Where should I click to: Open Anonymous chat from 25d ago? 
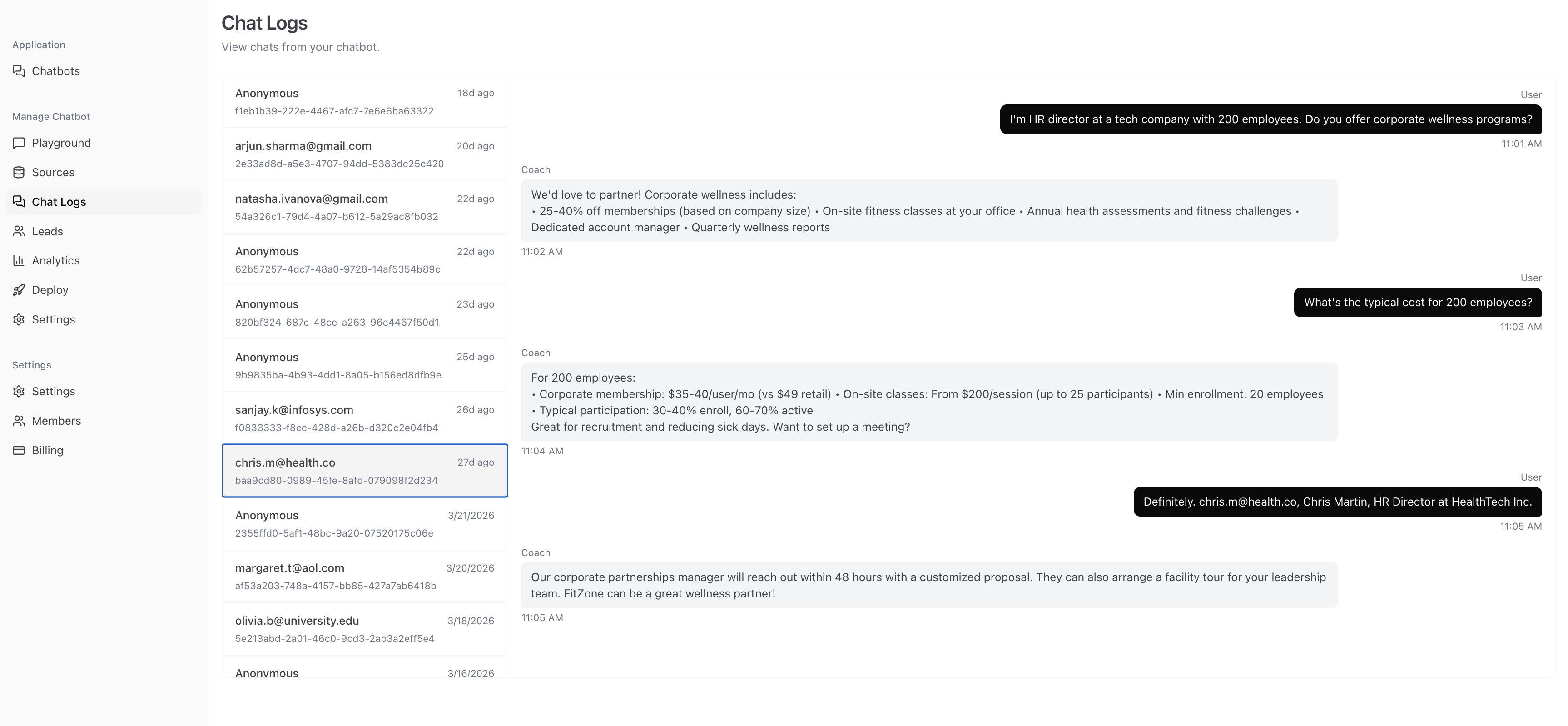pos(365,365)
